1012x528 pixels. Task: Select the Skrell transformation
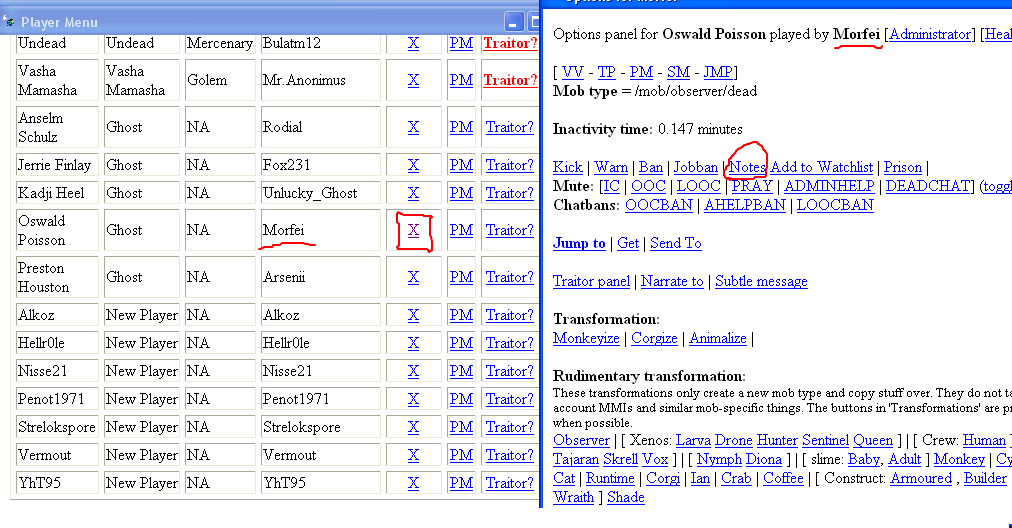tap(620, 459)
